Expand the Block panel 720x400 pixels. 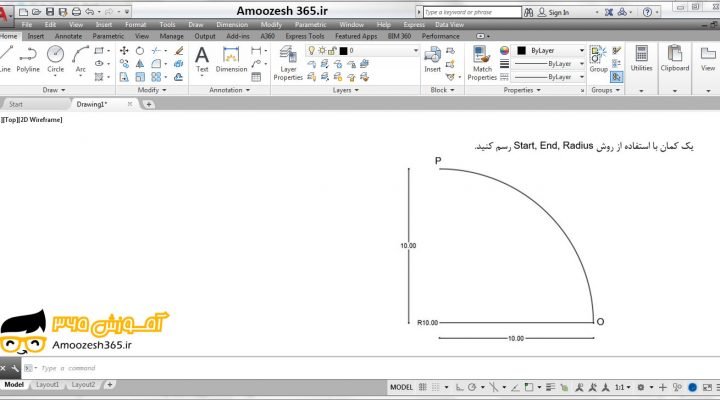coord(443,90)
